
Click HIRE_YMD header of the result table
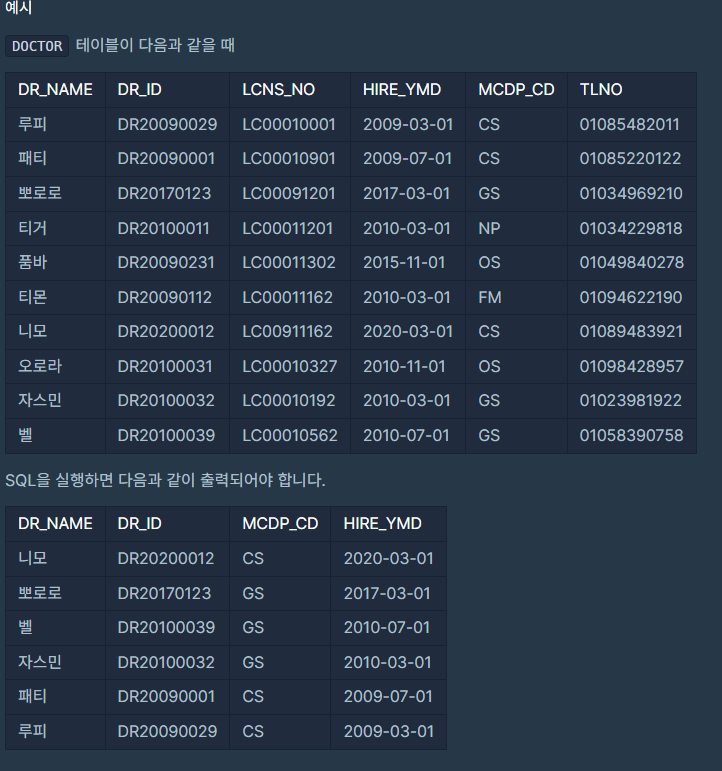[383, 524]
